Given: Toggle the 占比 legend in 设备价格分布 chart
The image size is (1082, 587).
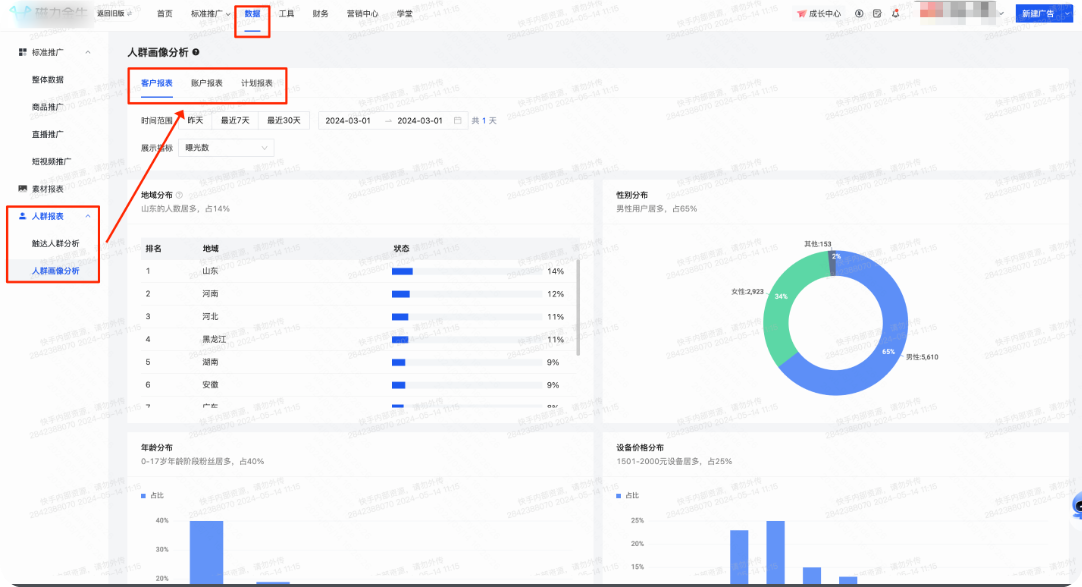Looking at the screenshot, I should (630, 496).
